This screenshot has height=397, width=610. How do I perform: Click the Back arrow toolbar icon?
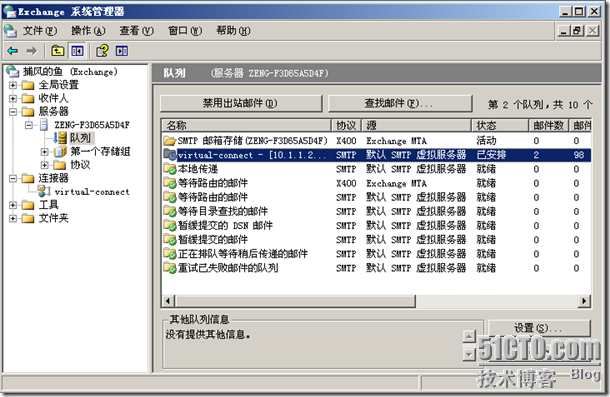tap(13, 51)
